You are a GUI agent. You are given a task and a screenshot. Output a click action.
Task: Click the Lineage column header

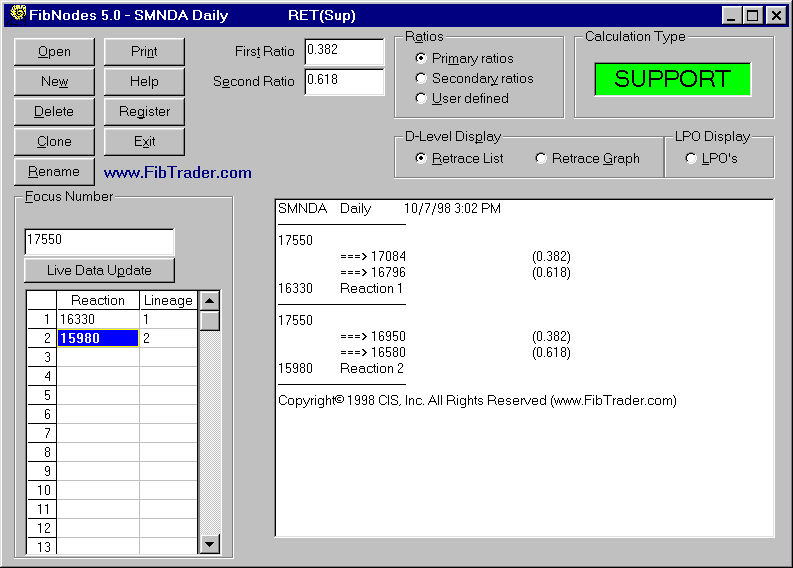tap(168, 300)
